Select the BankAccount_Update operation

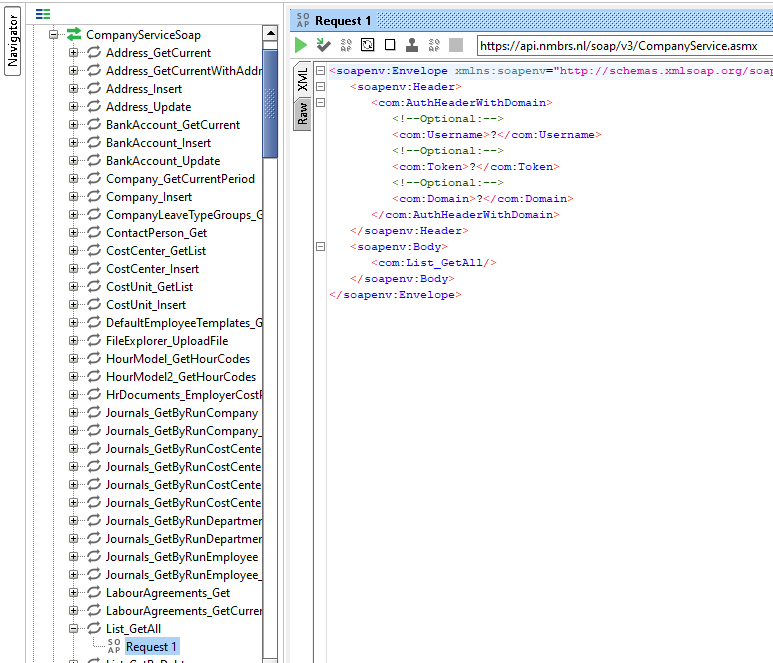(163, 161)
